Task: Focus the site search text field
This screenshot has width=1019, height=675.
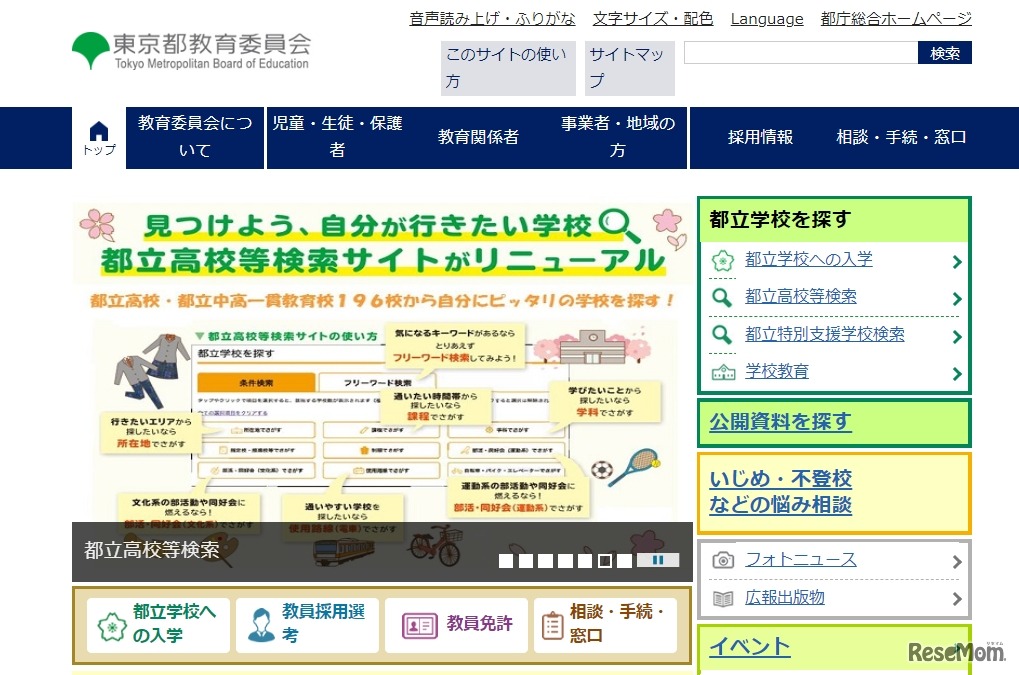Action: pos(801,53)
